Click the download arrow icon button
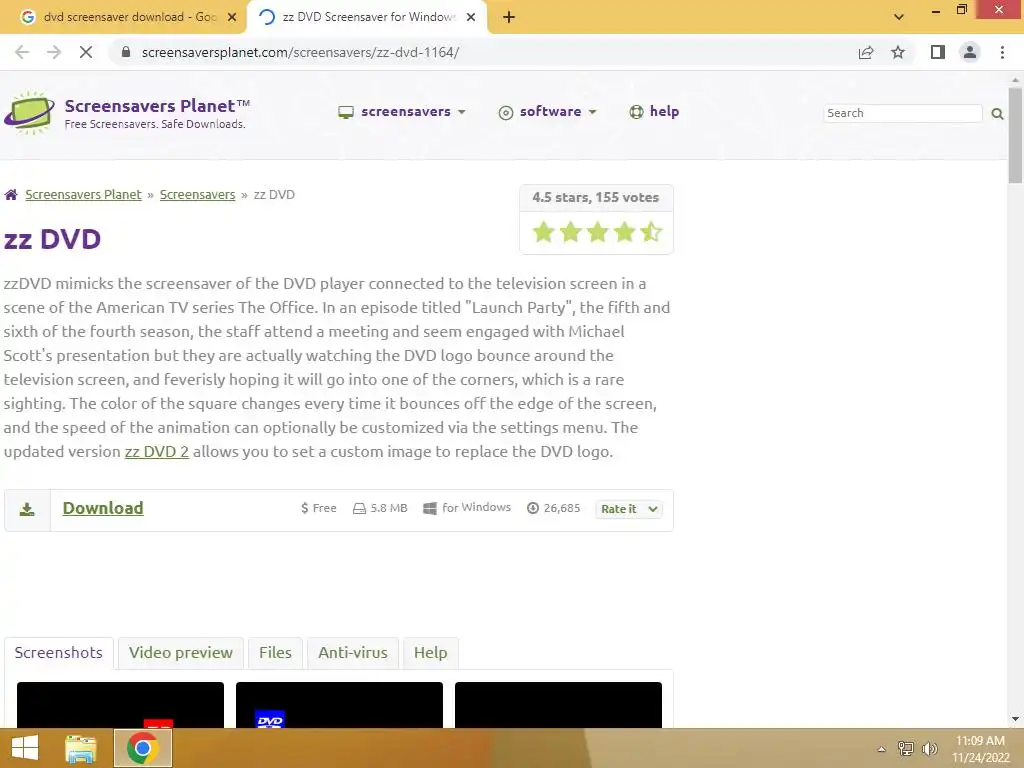Screen dimensions: 1024x768 pyautogui.click(x=27, y=509)
